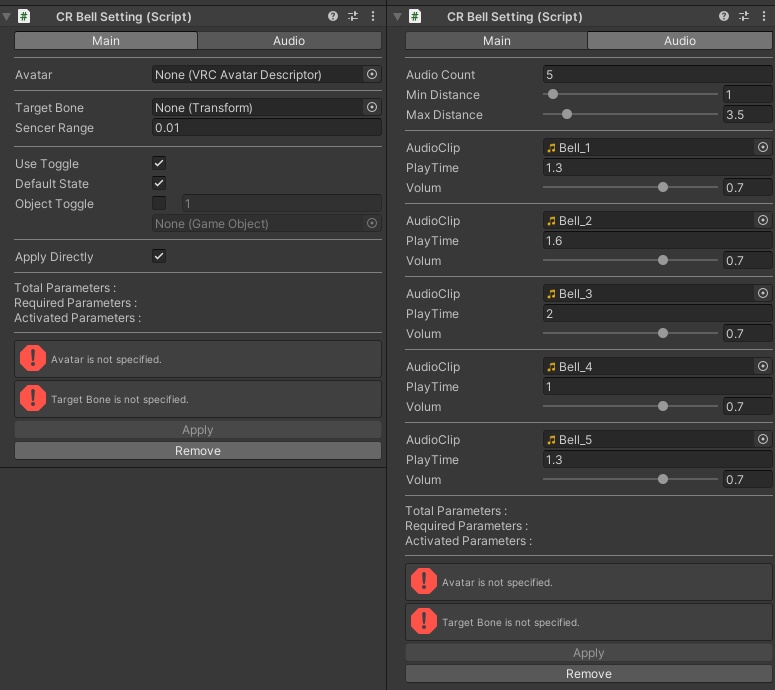Screen dimensions: 775x690
Task: Toggle the Apply Directly checkbox
Action: pos(159,257)
